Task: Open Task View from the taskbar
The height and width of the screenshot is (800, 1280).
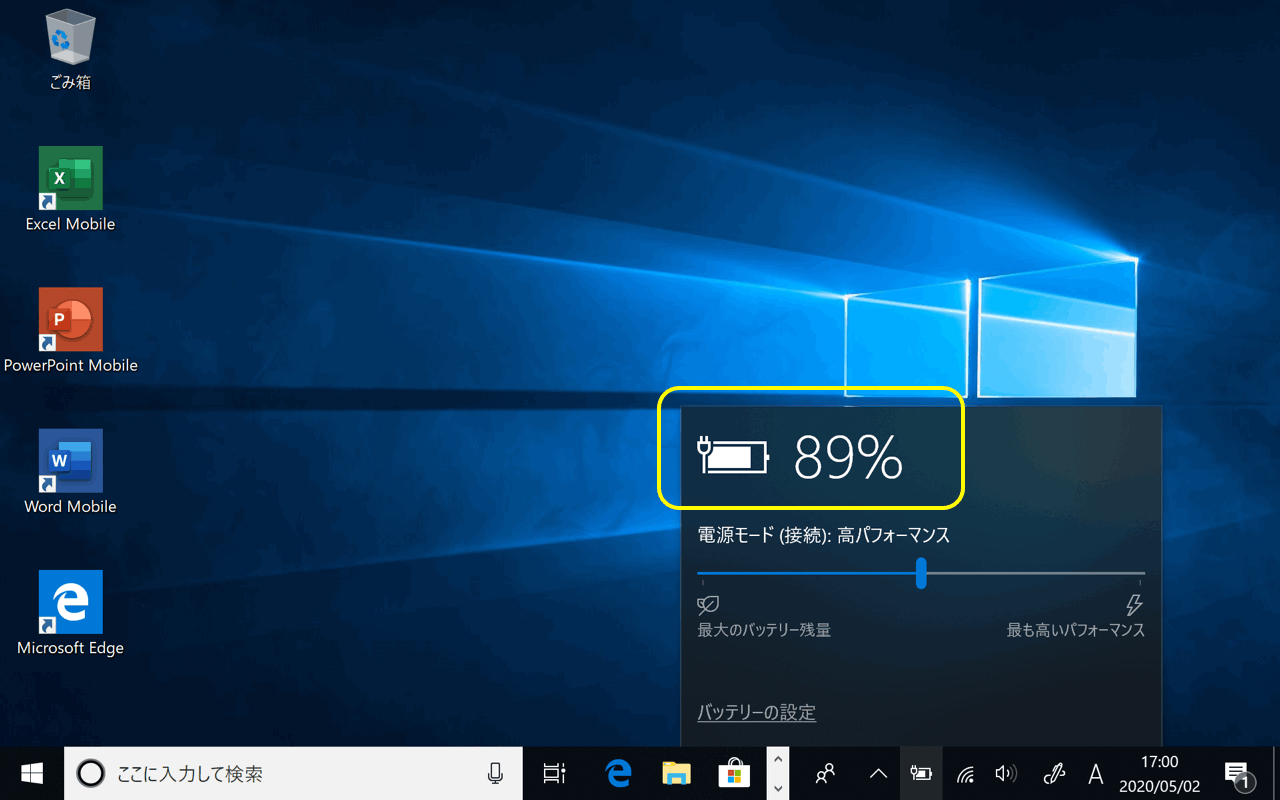Action: coord(554,773)
